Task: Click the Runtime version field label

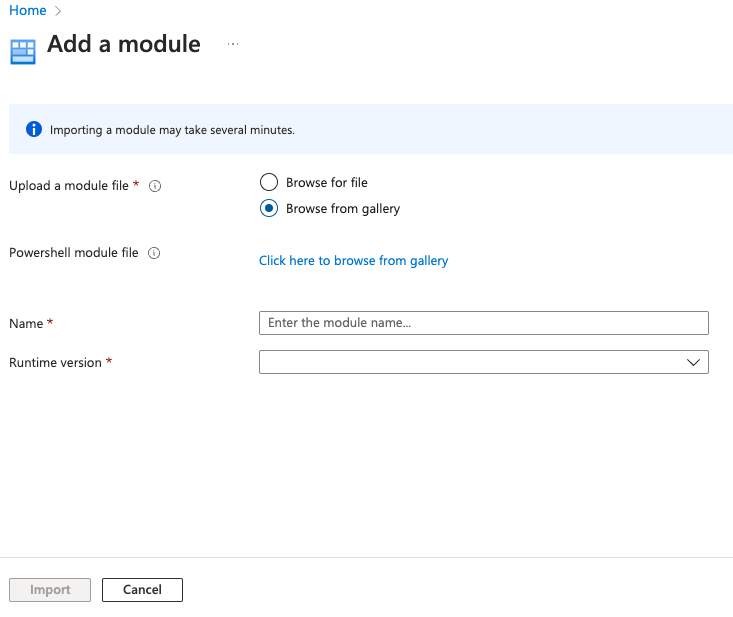Action: [55, 363]
